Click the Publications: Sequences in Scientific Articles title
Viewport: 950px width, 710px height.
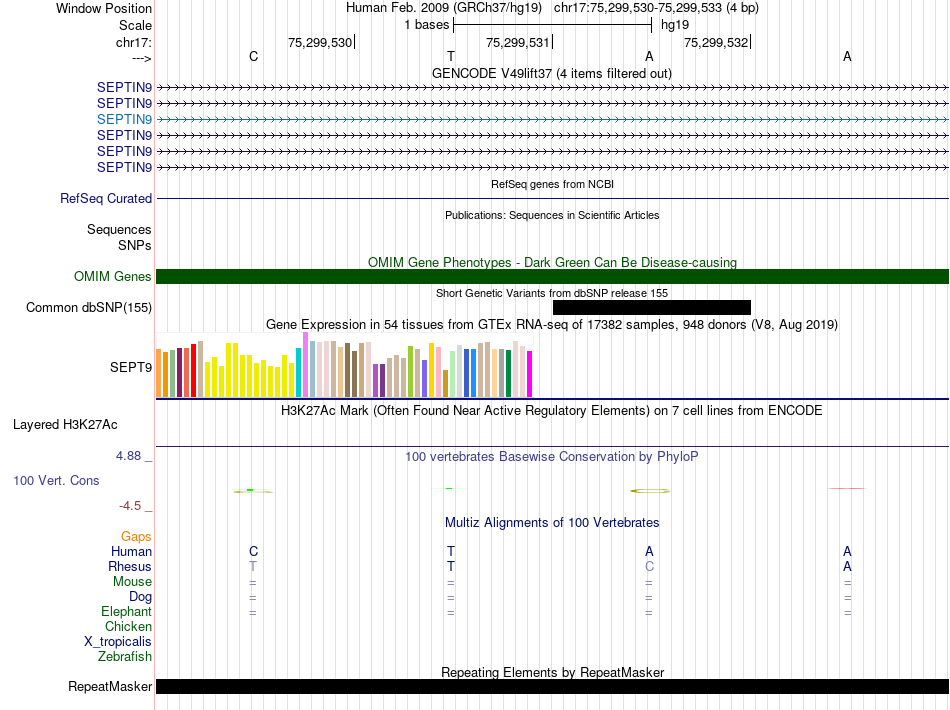coord(552,215)
